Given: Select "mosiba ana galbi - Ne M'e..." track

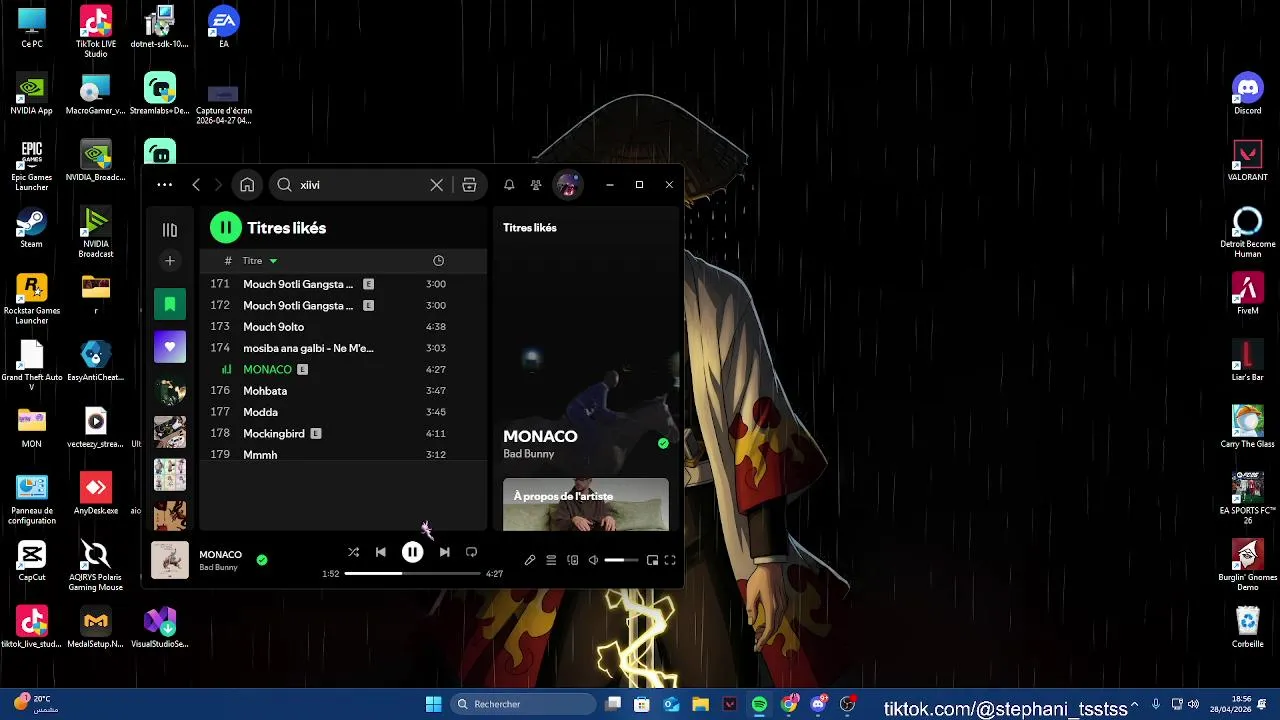Looking at the screenshot, I should (343, 348).
